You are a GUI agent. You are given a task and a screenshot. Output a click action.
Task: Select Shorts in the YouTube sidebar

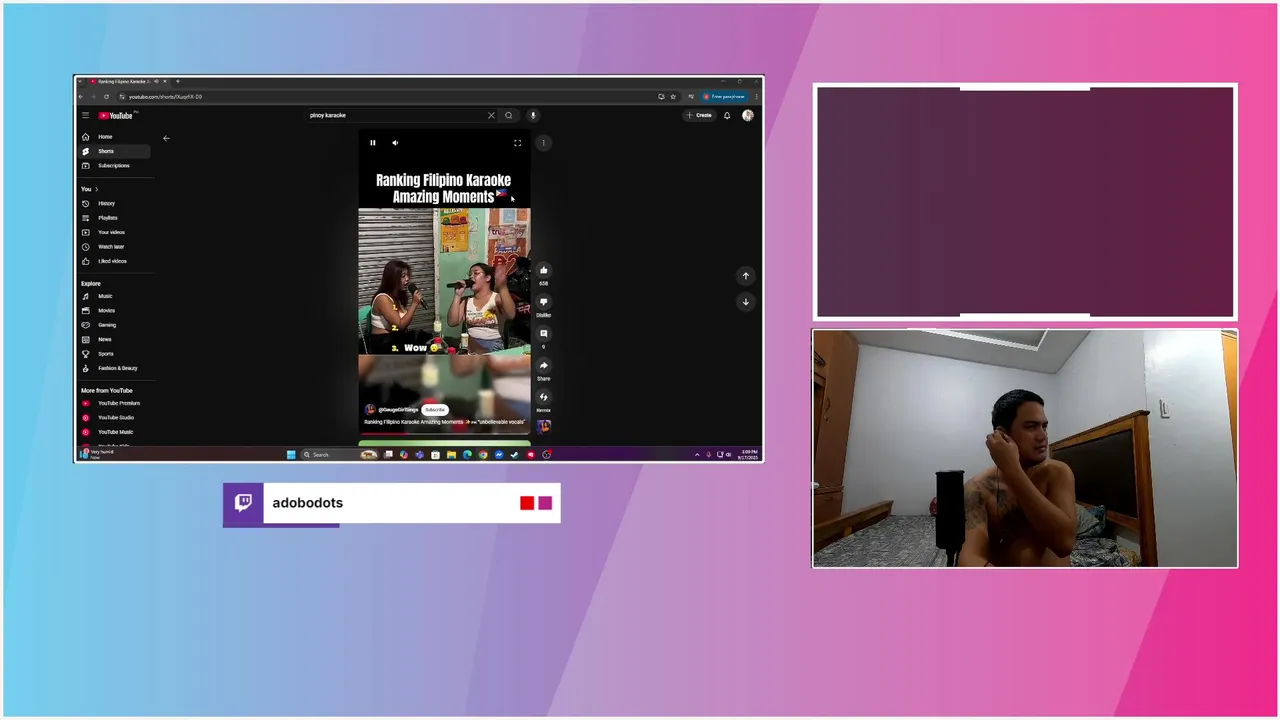tap(114, 151)
